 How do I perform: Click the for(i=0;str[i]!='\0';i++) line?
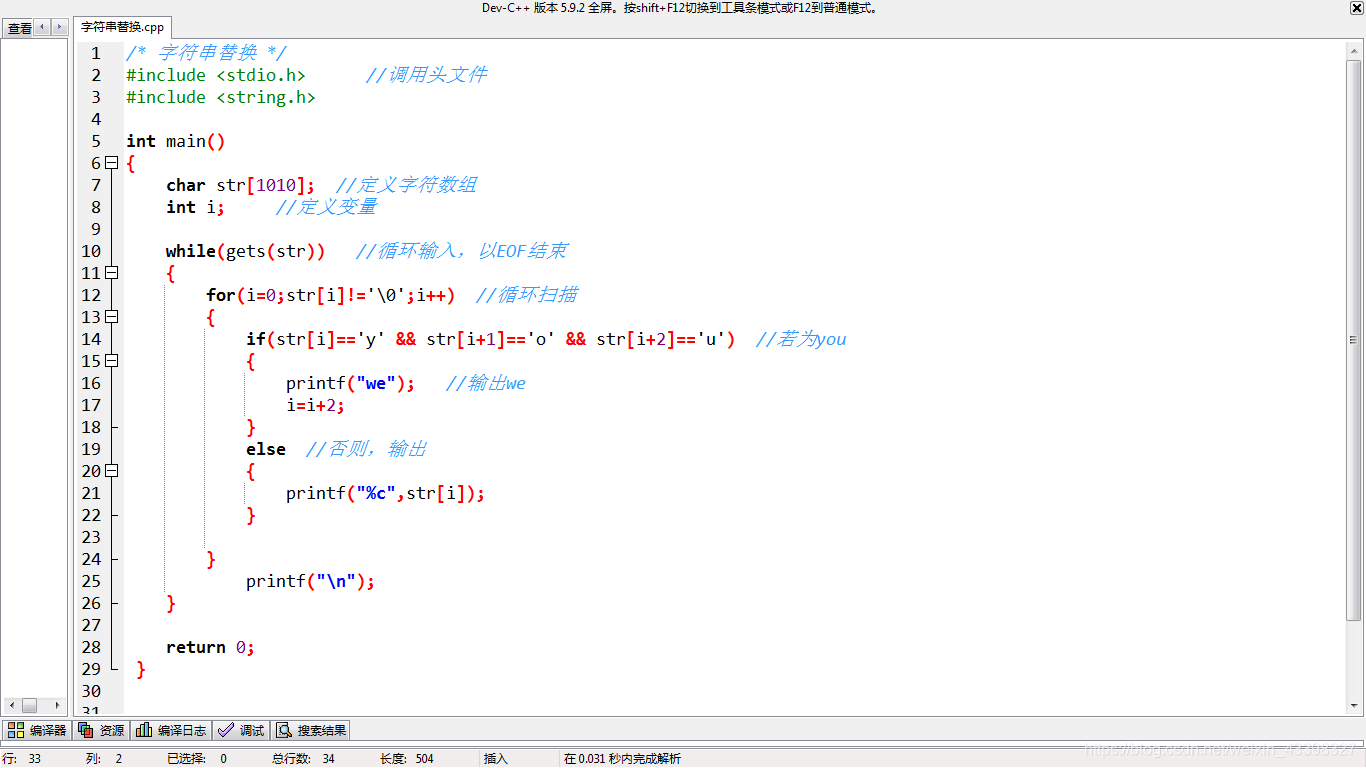[331, 295]
